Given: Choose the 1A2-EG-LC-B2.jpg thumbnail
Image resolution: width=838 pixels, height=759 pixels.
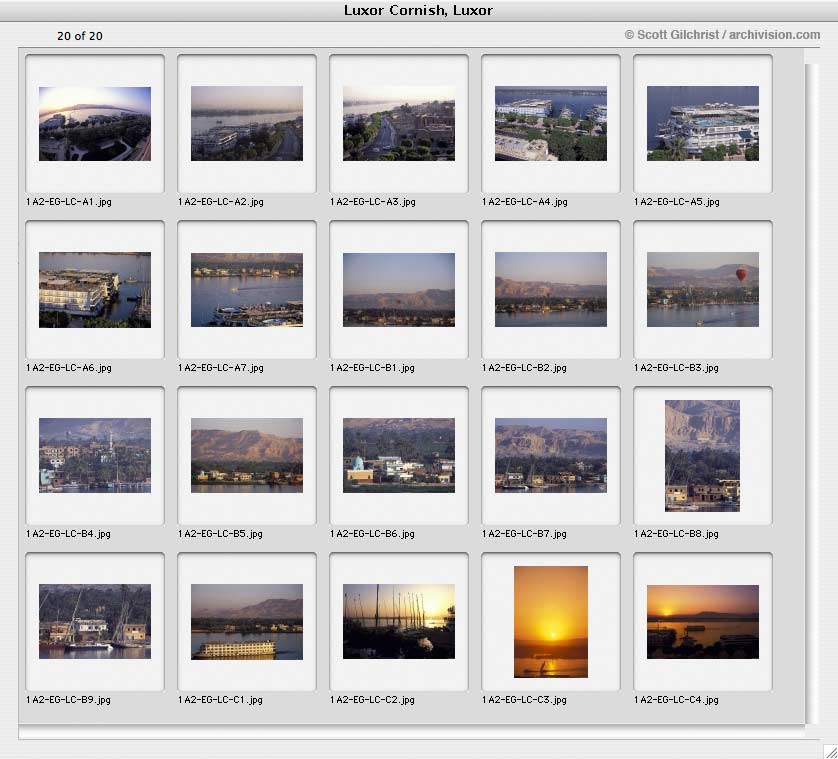Looking at the screenshot, I should tap(550, 290).
